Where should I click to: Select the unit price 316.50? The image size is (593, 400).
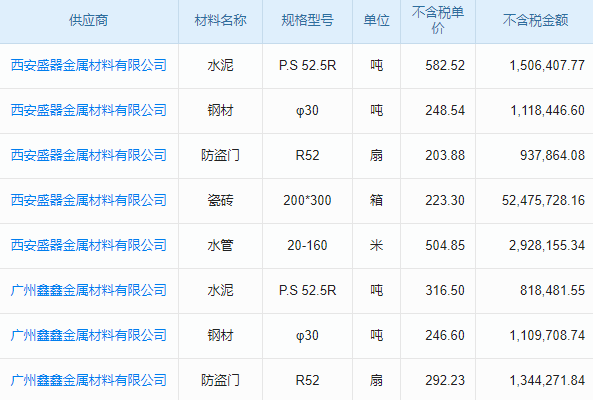point(445,290)
